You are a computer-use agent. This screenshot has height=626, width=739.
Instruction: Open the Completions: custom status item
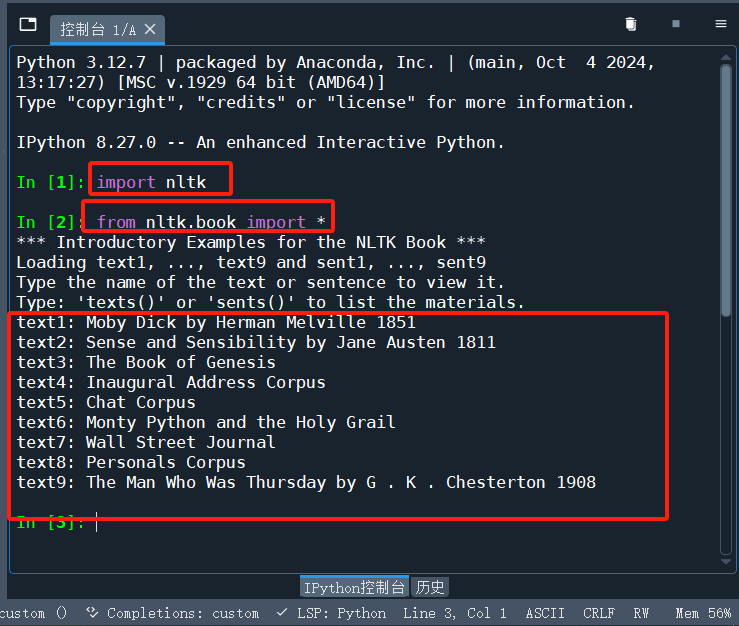pos(183,613)
